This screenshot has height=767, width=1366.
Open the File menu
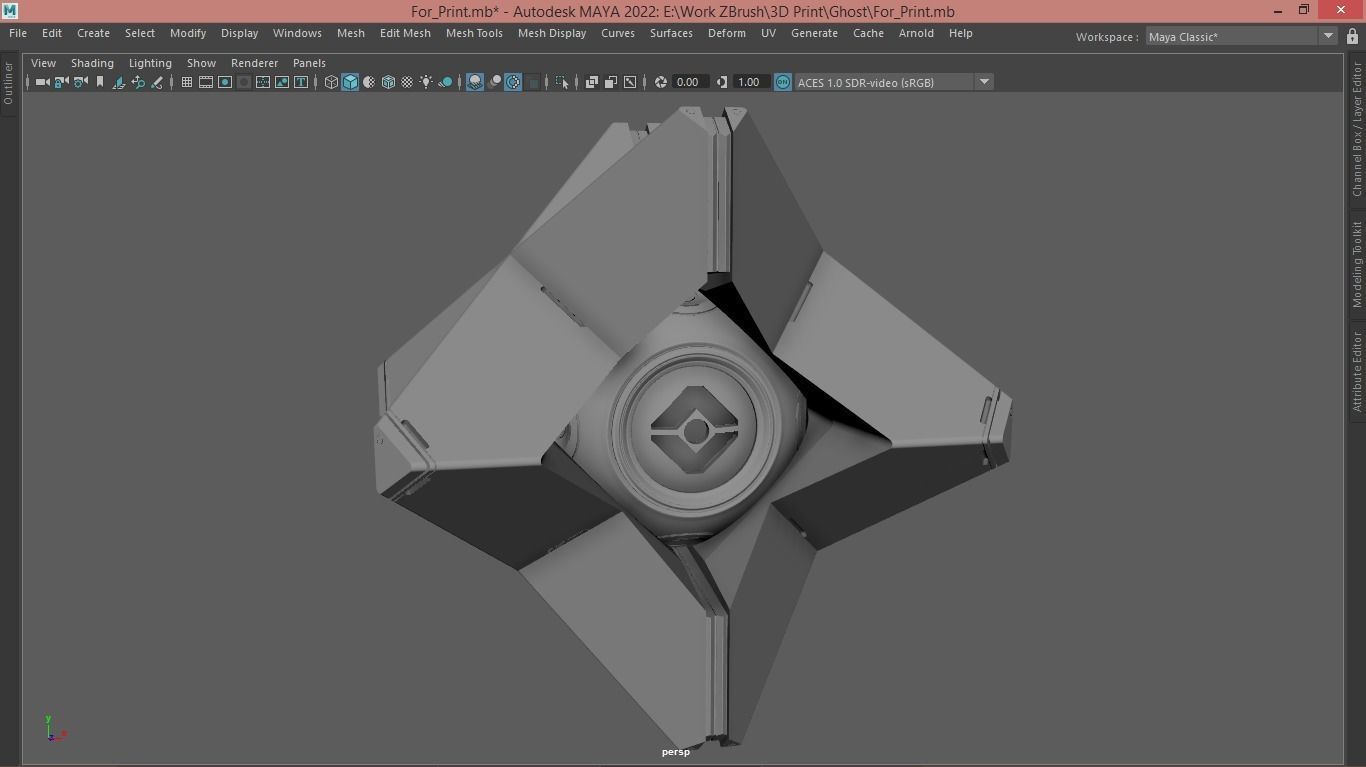[18, 33]
